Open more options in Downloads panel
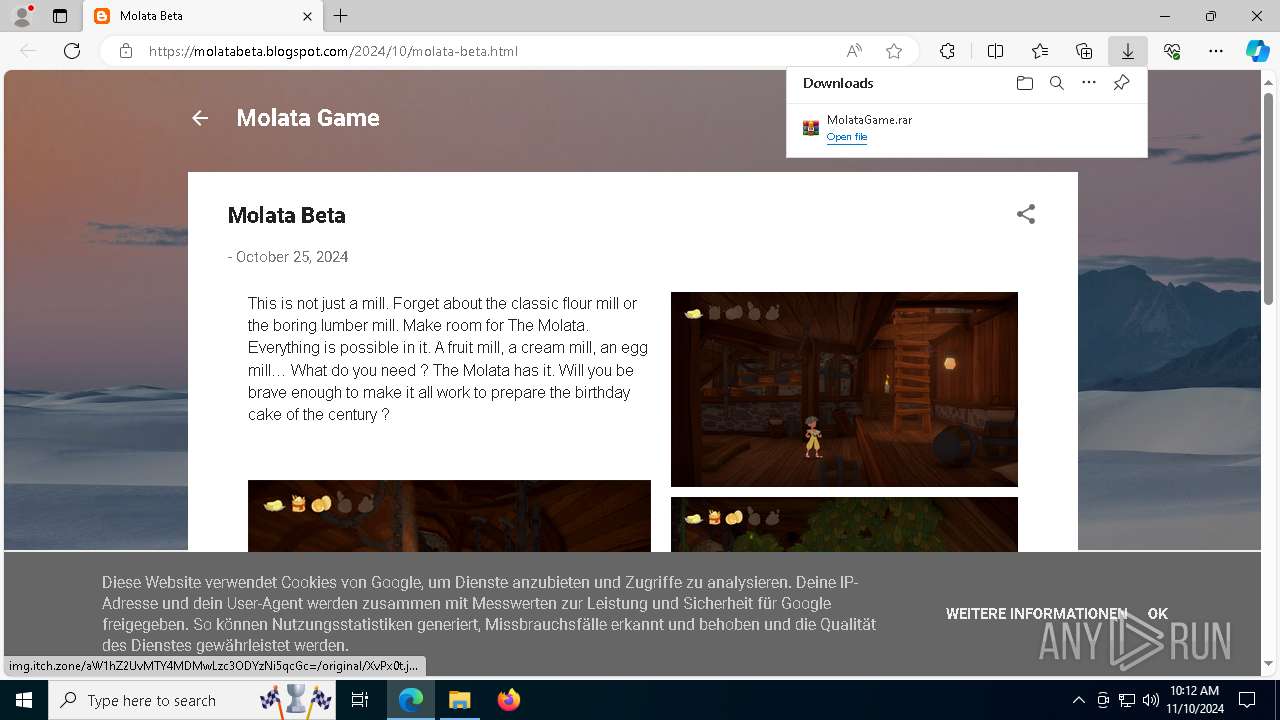Image resolution: width=1280 pixels, height=720 pixels. click(1089, 83)
